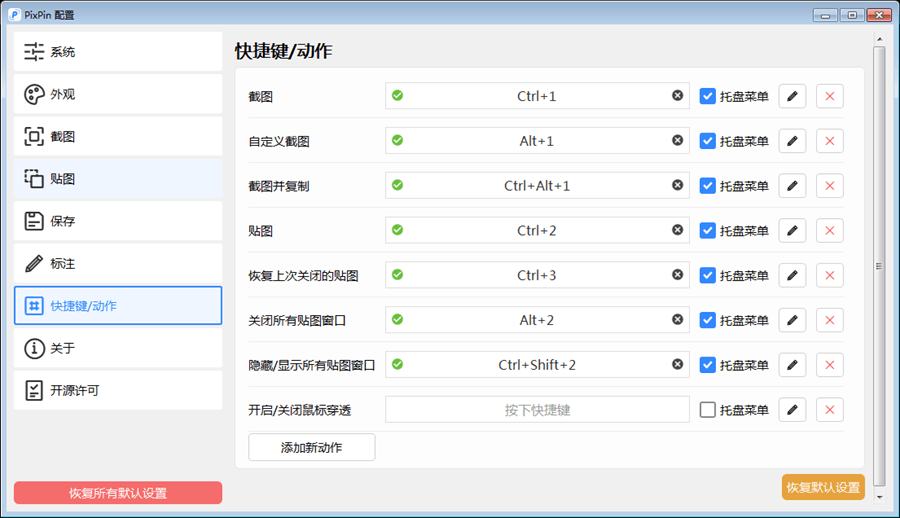Uncheck 托盘菜单 for 恢复上次关闭的贴图
The width and height of the screenshot is (900, 518).
click(707, 275)
